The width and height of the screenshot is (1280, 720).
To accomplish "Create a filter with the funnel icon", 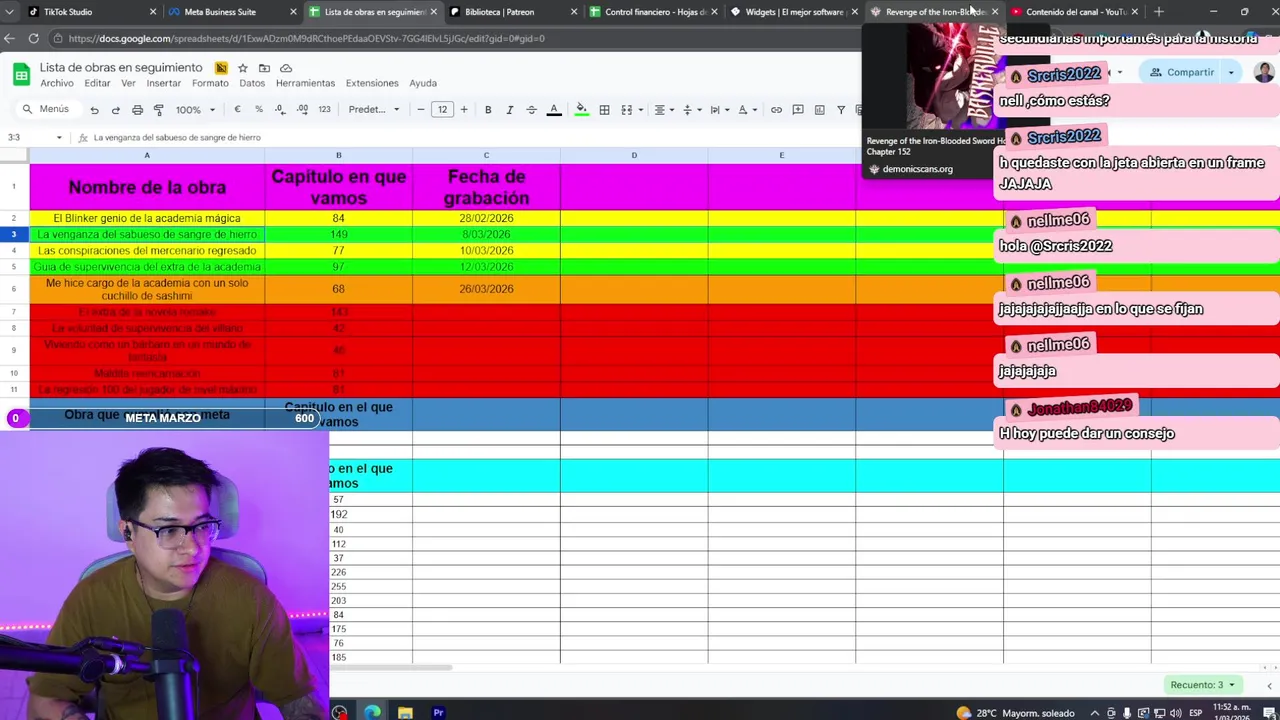I will [841, 110].
